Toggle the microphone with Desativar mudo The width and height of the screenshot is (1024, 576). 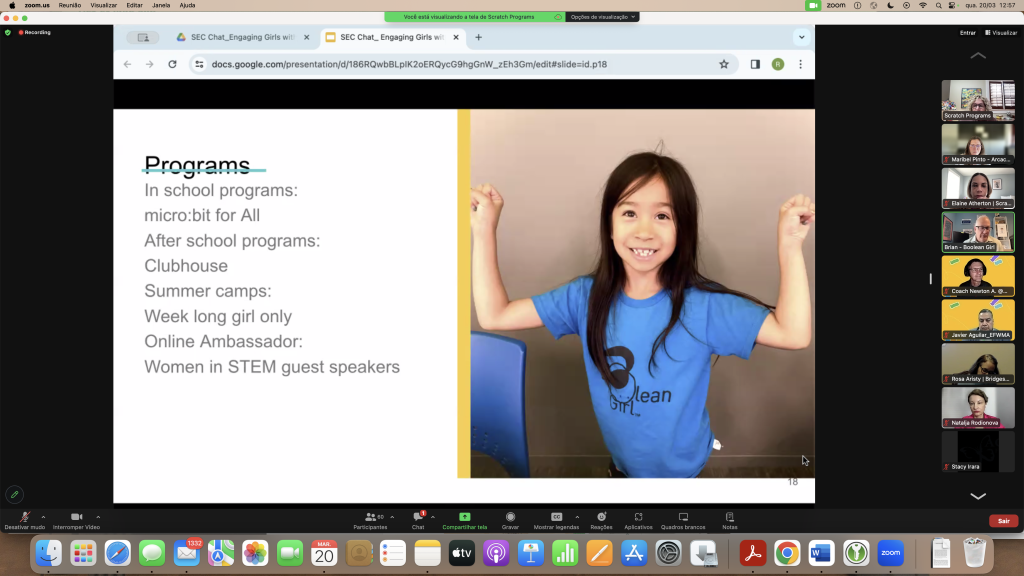click(24, 520)
